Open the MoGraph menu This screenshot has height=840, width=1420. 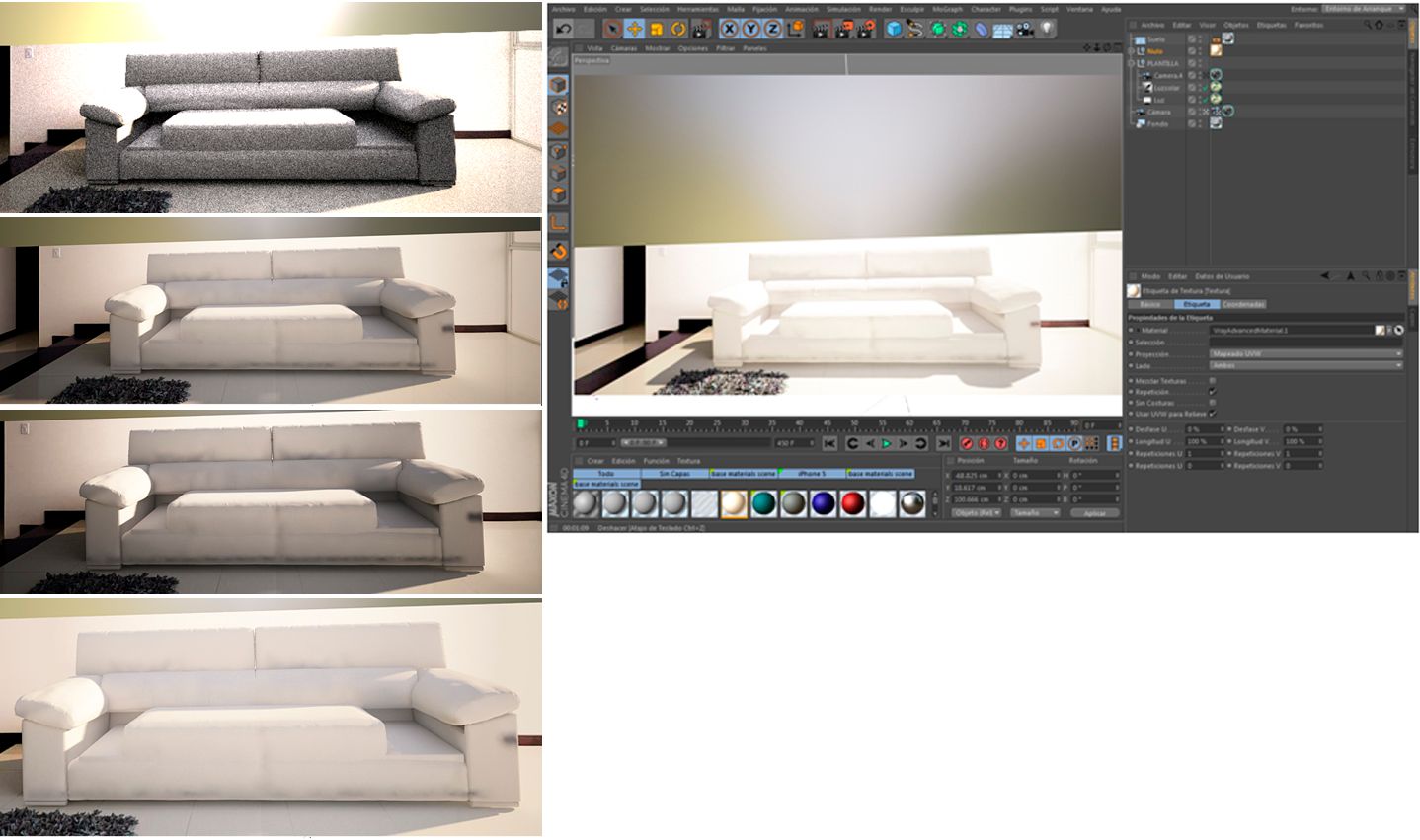tap(947, 9)
